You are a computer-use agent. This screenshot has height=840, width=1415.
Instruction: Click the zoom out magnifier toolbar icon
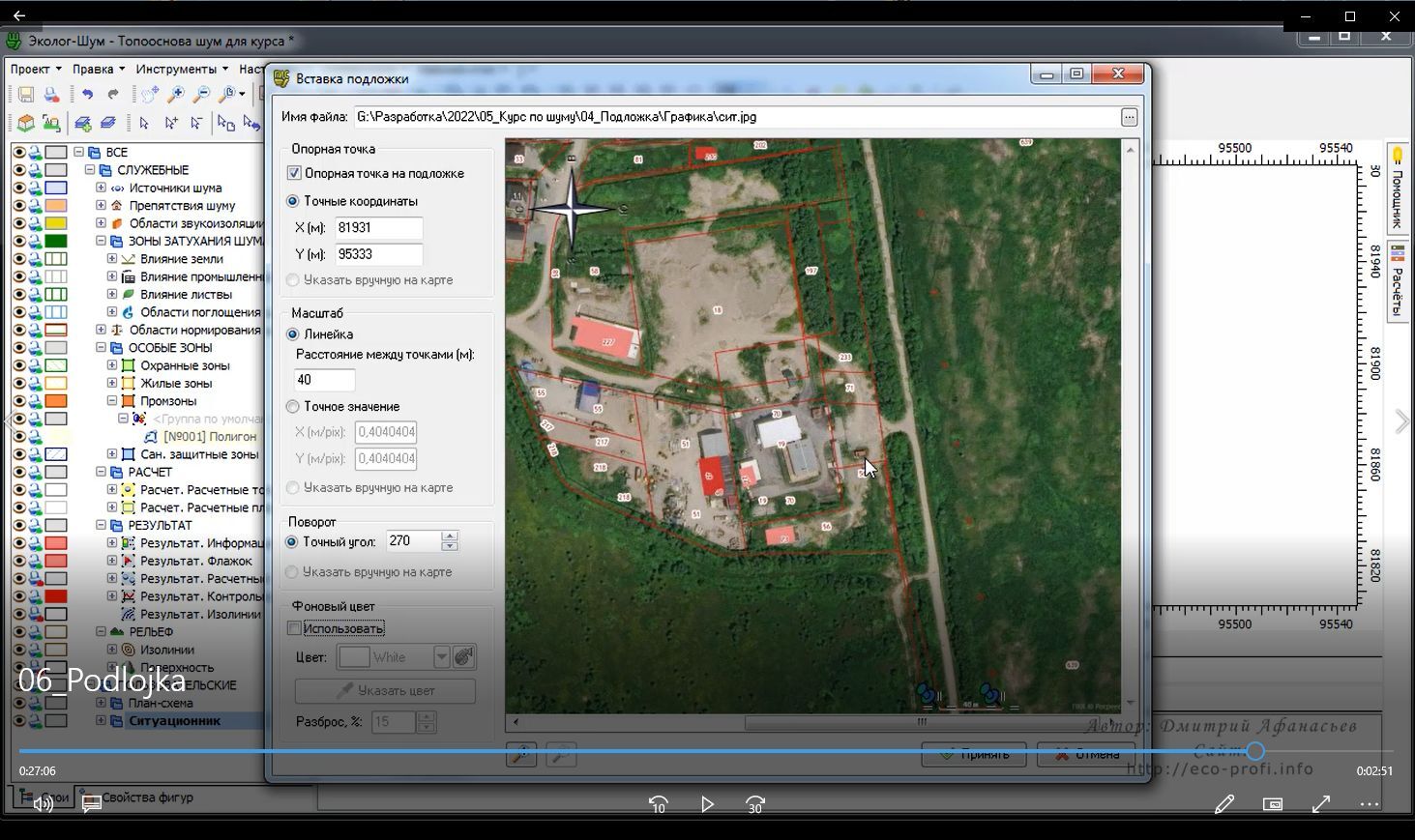tap(201, 95)
